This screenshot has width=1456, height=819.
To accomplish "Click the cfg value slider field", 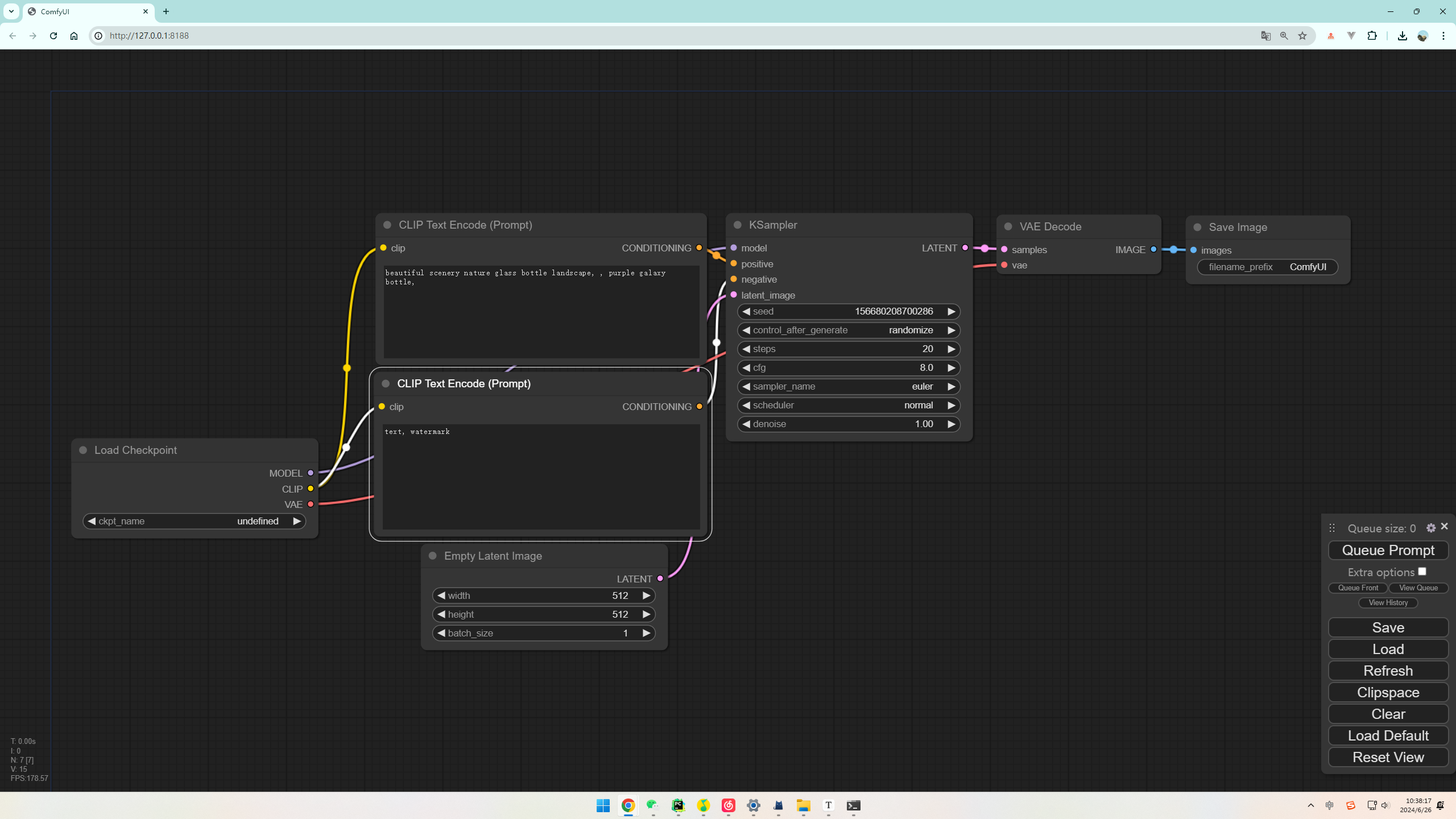I will pyautogui.click(x=849, y=367).
